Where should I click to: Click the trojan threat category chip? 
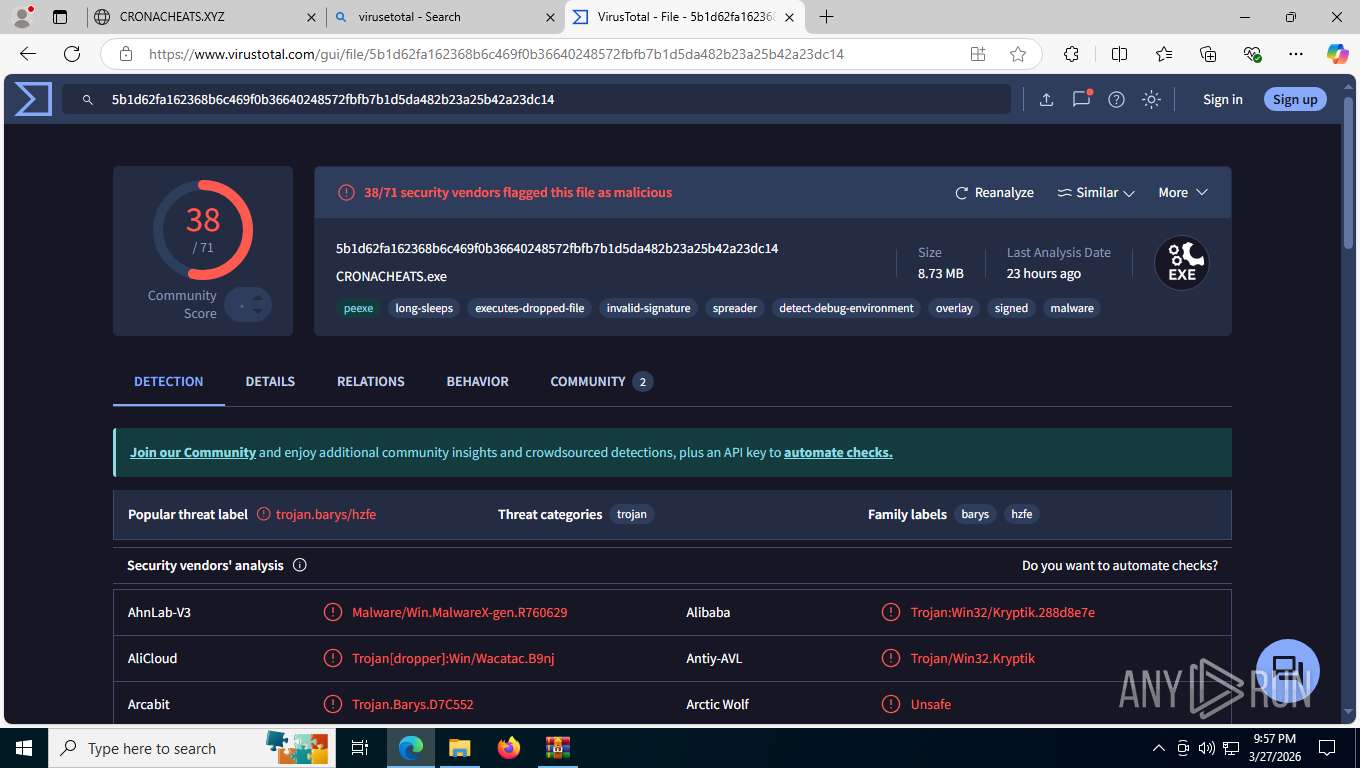point(632,514)
